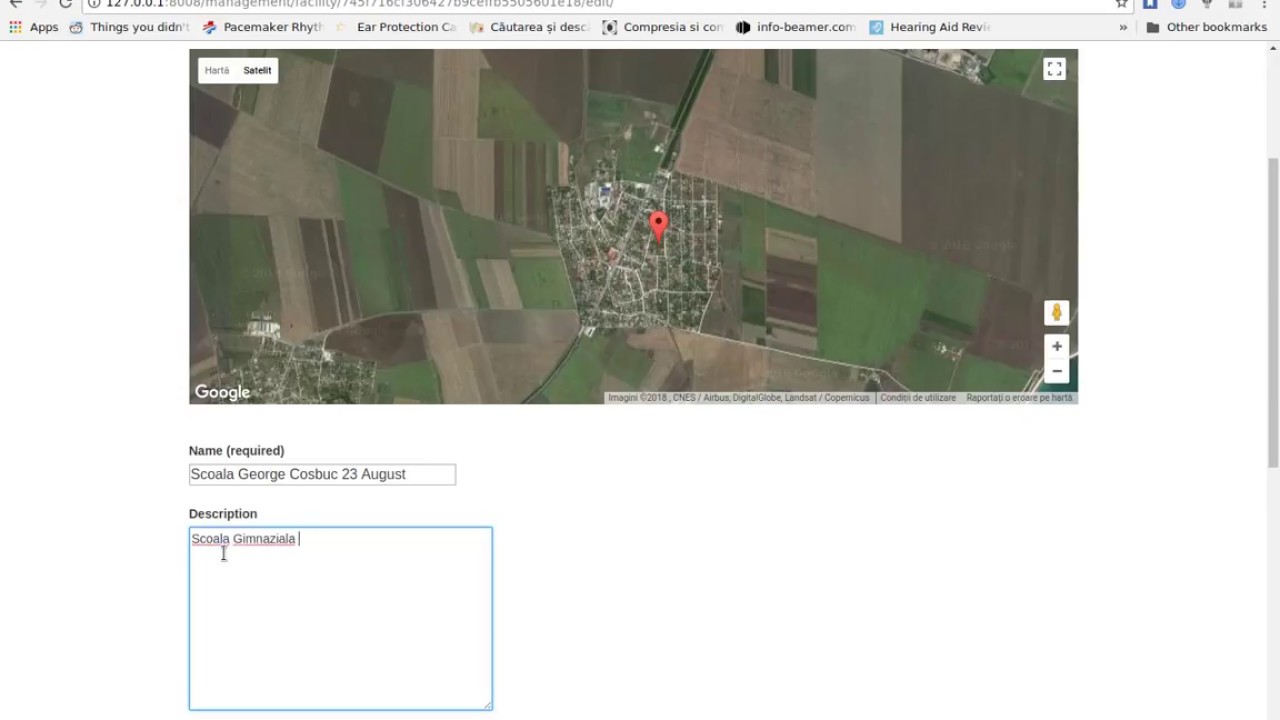Focus the Name (required) input field
Image resolution: width=1280 pixels, height=720 pixels.
(x=322, y=474)
